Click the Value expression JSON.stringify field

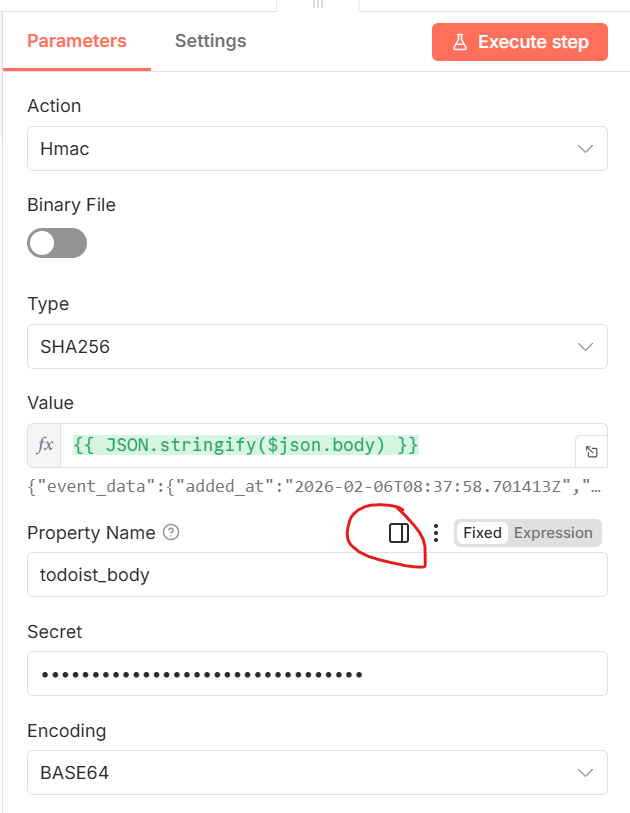[x=300, y=444]
